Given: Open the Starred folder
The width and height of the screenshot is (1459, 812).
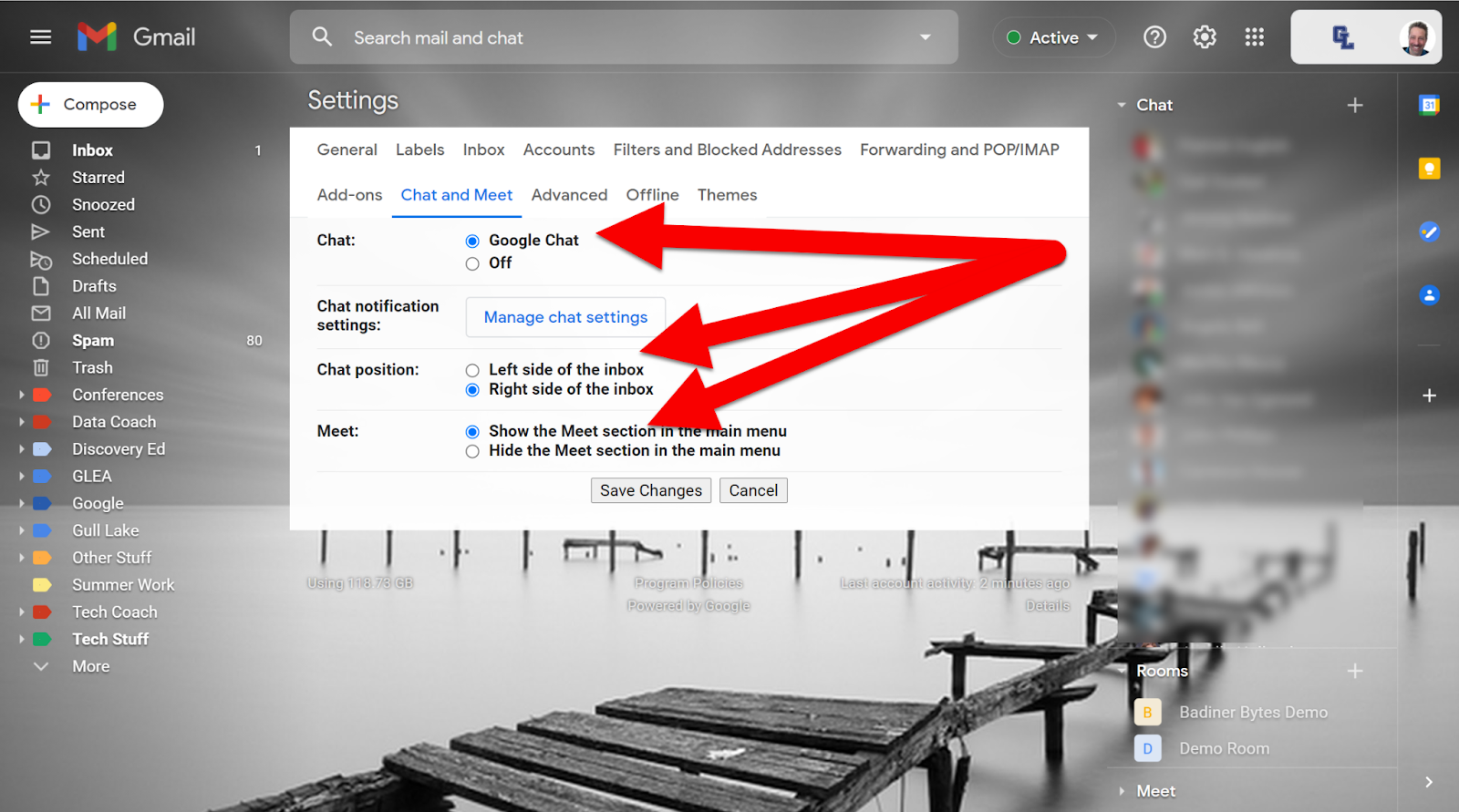Looking at the screenshot, I should (98, 178).
